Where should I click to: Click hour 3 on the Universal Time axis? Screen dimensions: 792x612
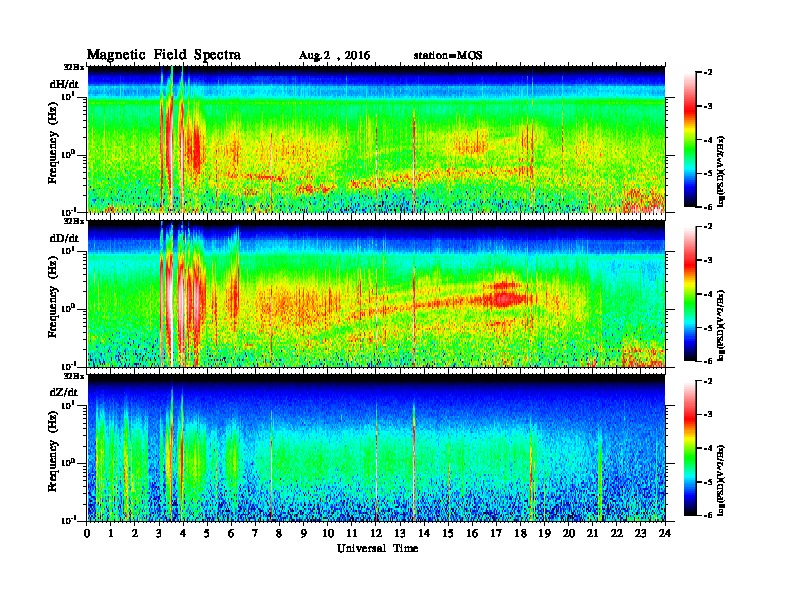[159, 534]
